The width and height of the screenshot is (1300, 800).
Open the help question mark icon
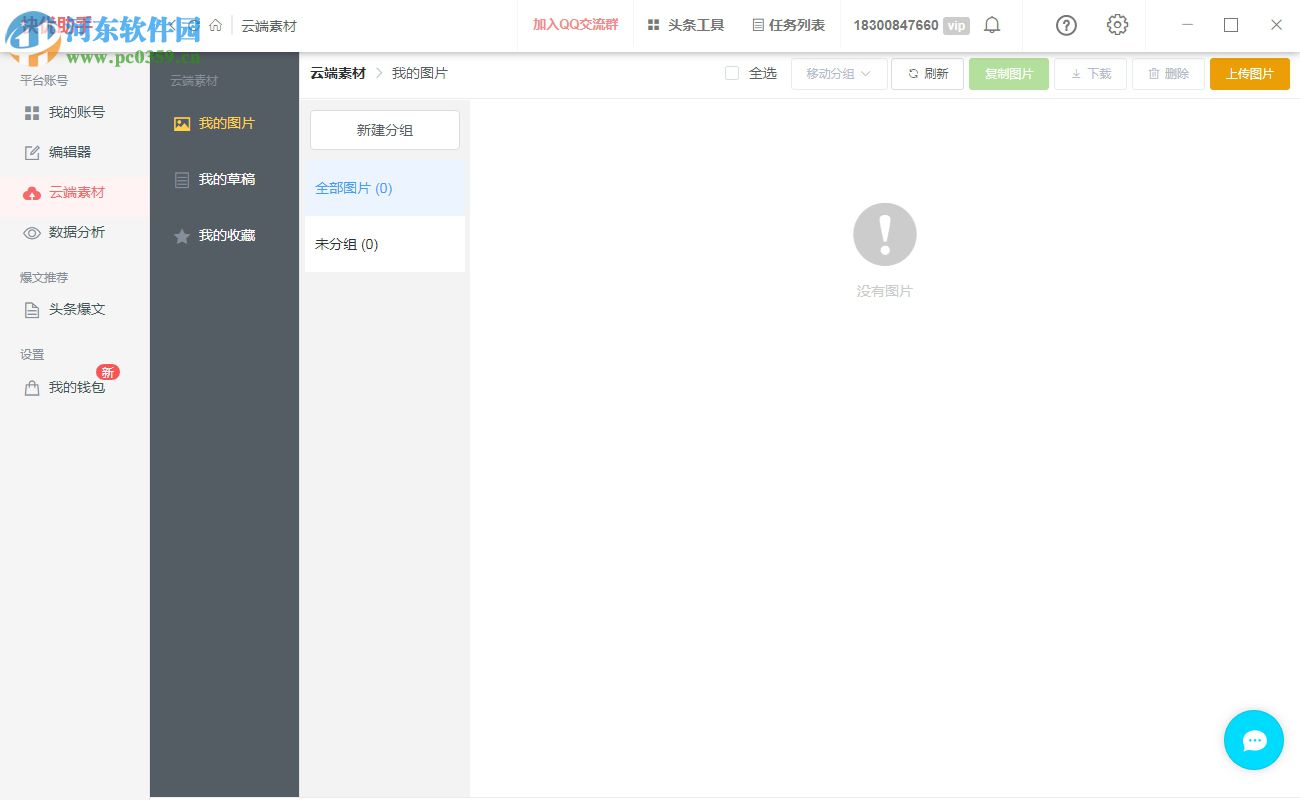coord(1066,25)
